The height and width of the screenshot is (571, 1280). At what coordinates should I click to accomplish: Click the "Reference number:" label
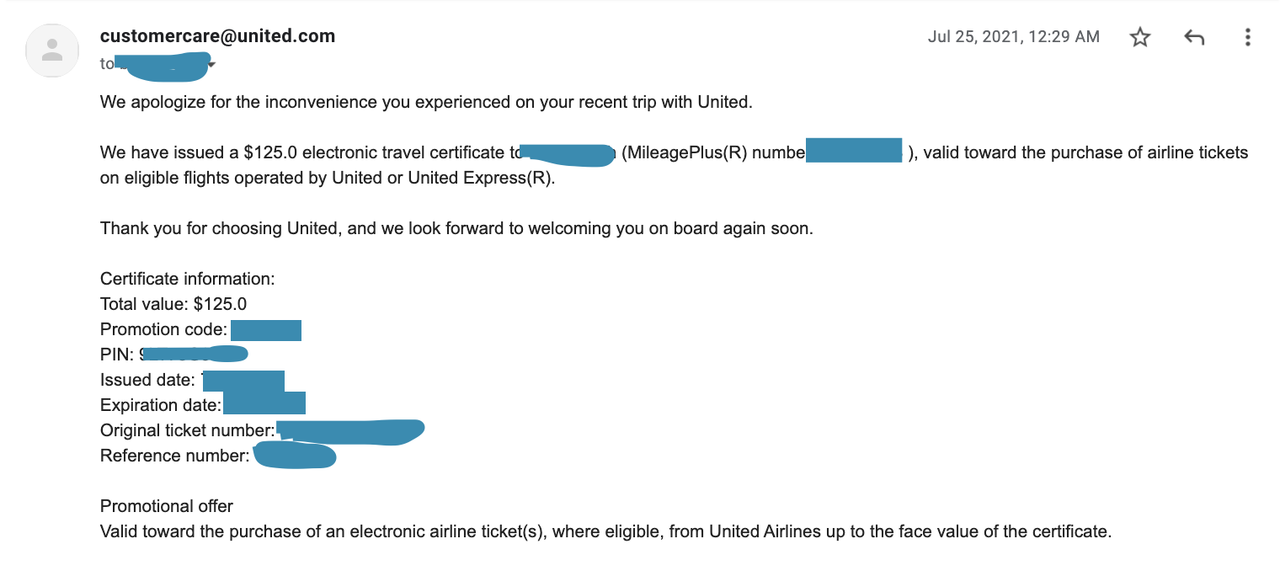coord(175,456)
